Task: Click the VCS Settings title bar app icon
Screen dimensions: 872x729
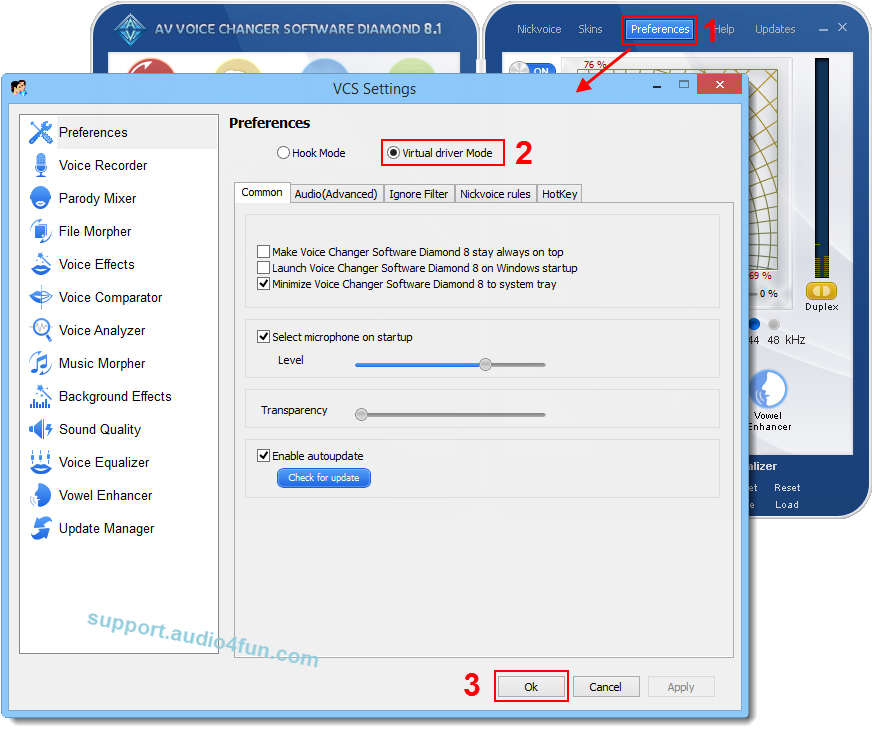Action: pos(18,88)
